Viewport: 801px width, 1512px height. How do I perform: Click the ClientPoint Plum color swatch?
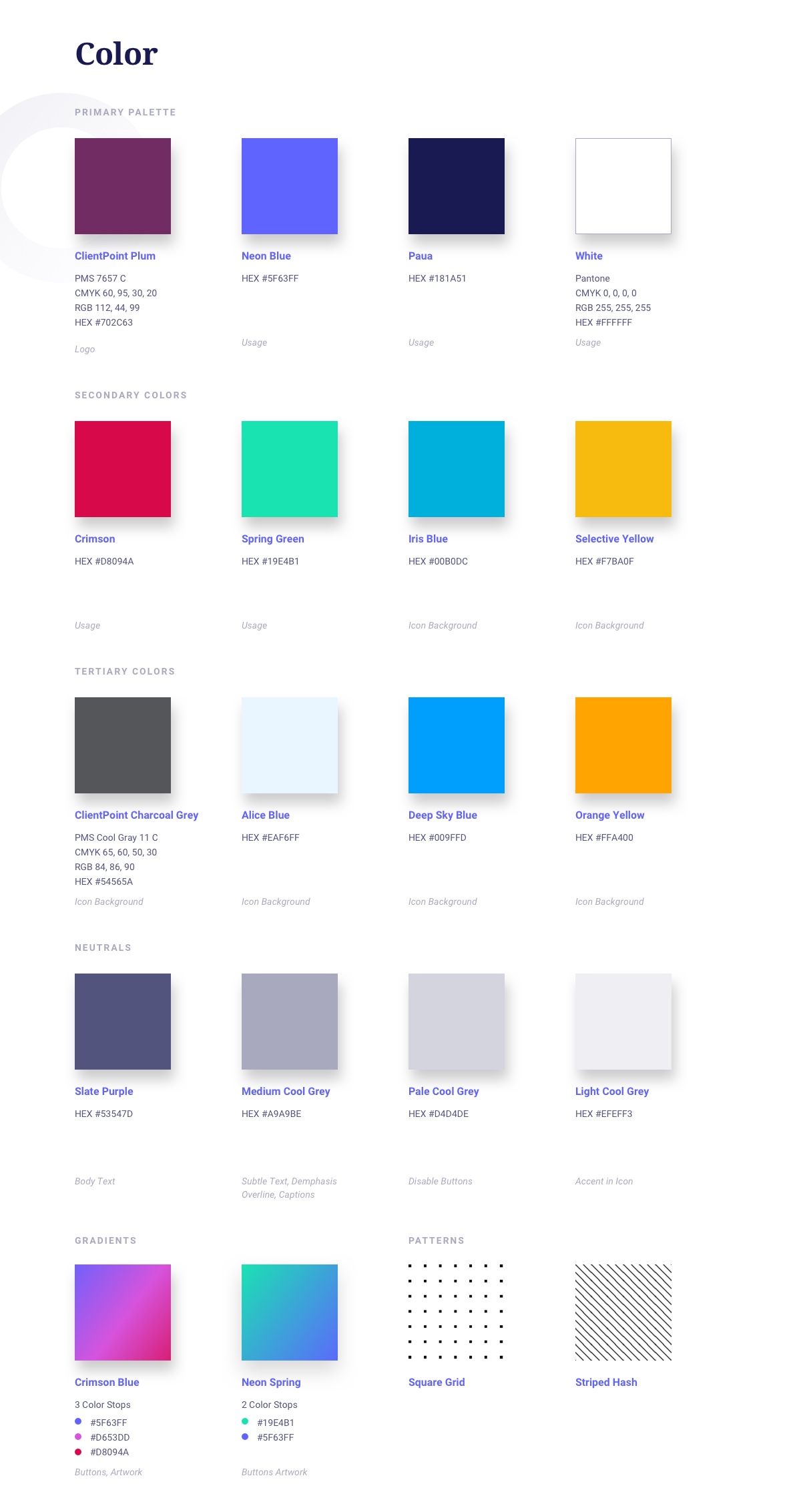(123, 186)
